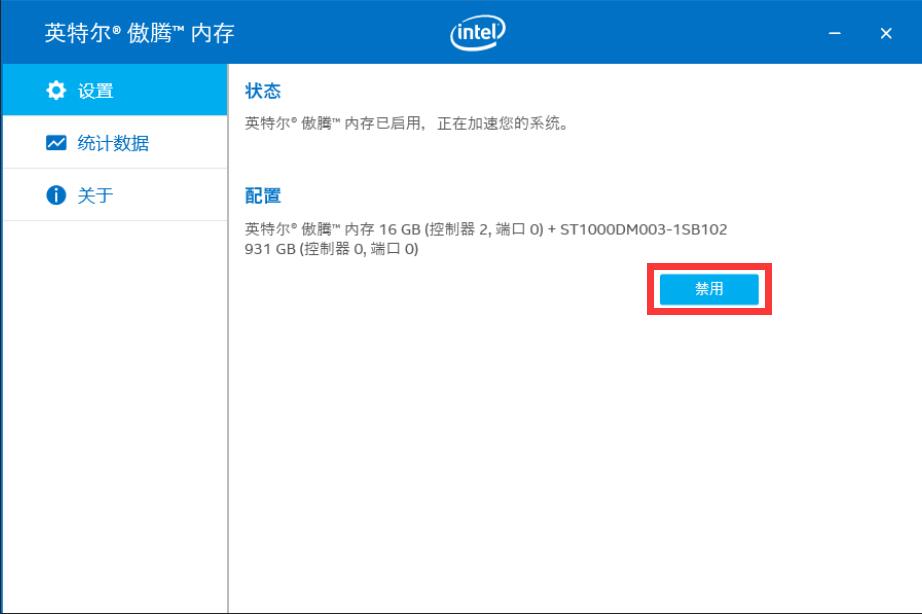922x614 pixels.
Task: Click the 状态 section heading
Action: (x=263, y=91)
